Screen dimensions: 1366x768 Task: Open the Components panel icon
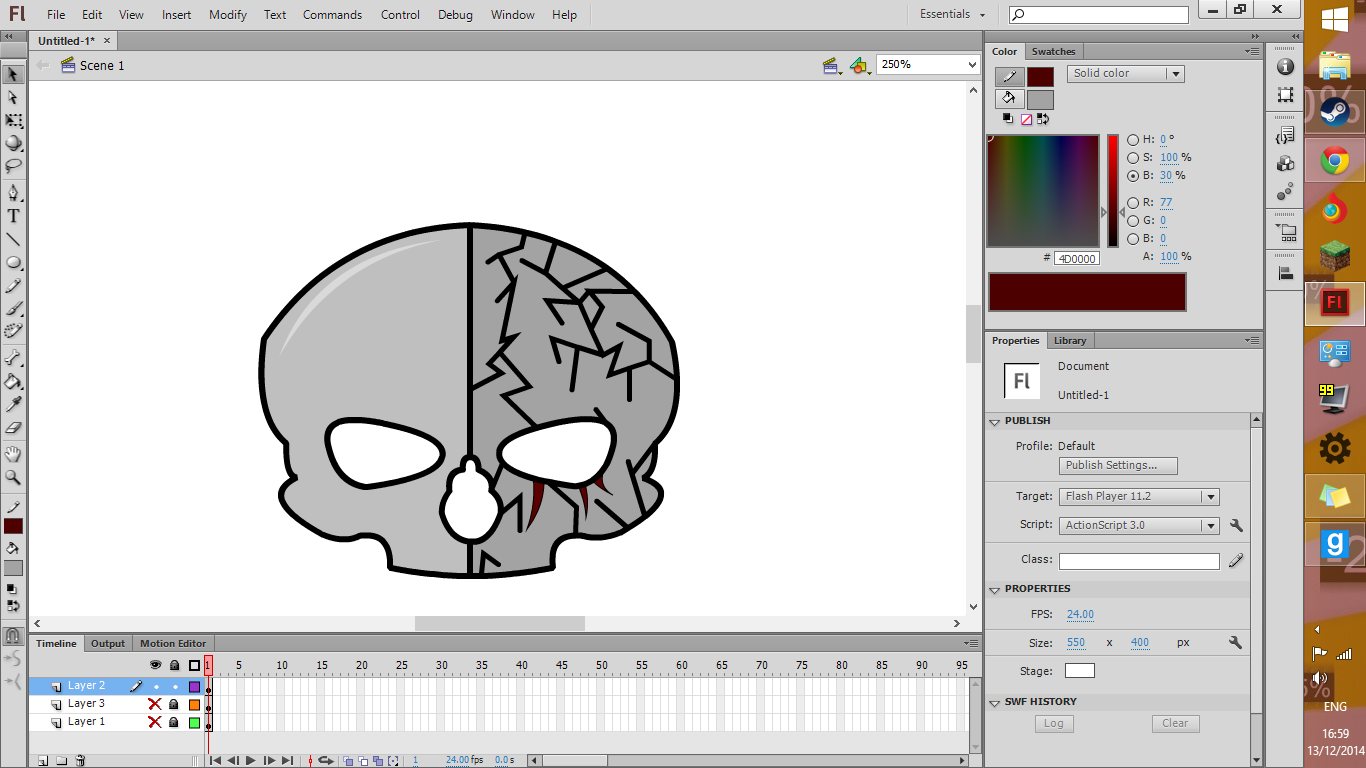tap(1285, 162)
